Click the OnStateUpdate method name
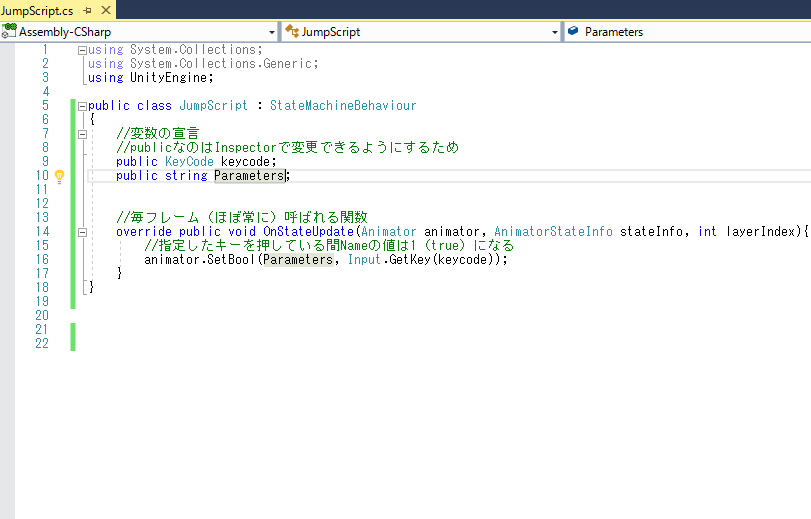 pyautogui.click(x=308, y=231)
